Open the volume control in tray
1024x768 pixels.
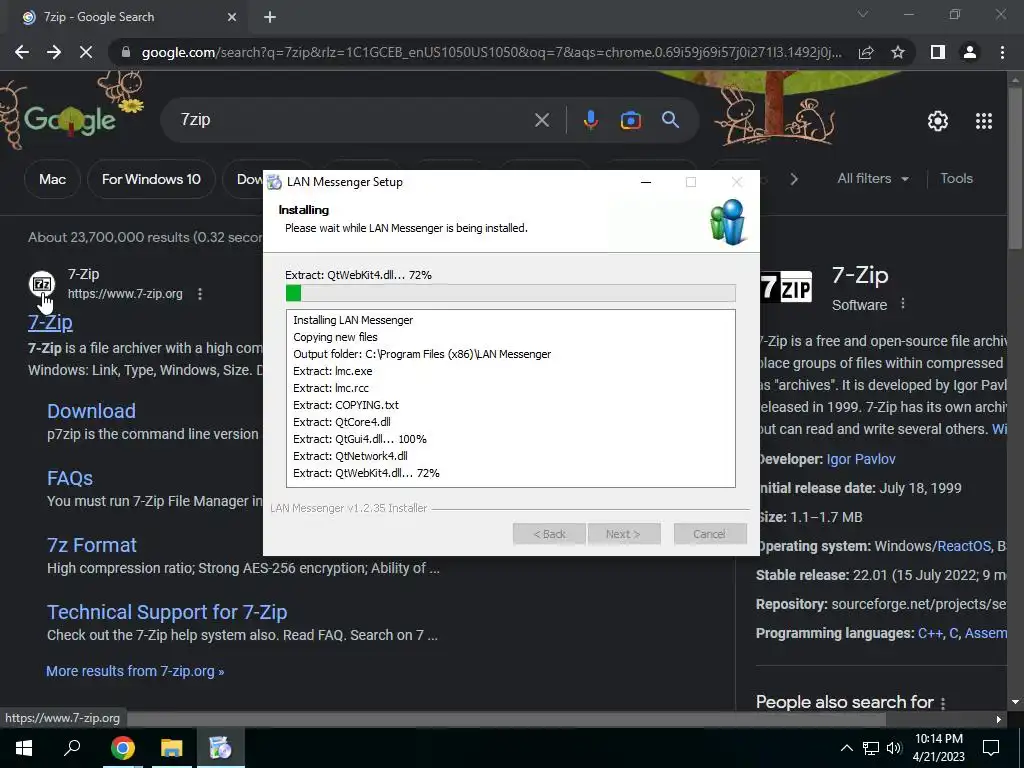pos(894,748)
